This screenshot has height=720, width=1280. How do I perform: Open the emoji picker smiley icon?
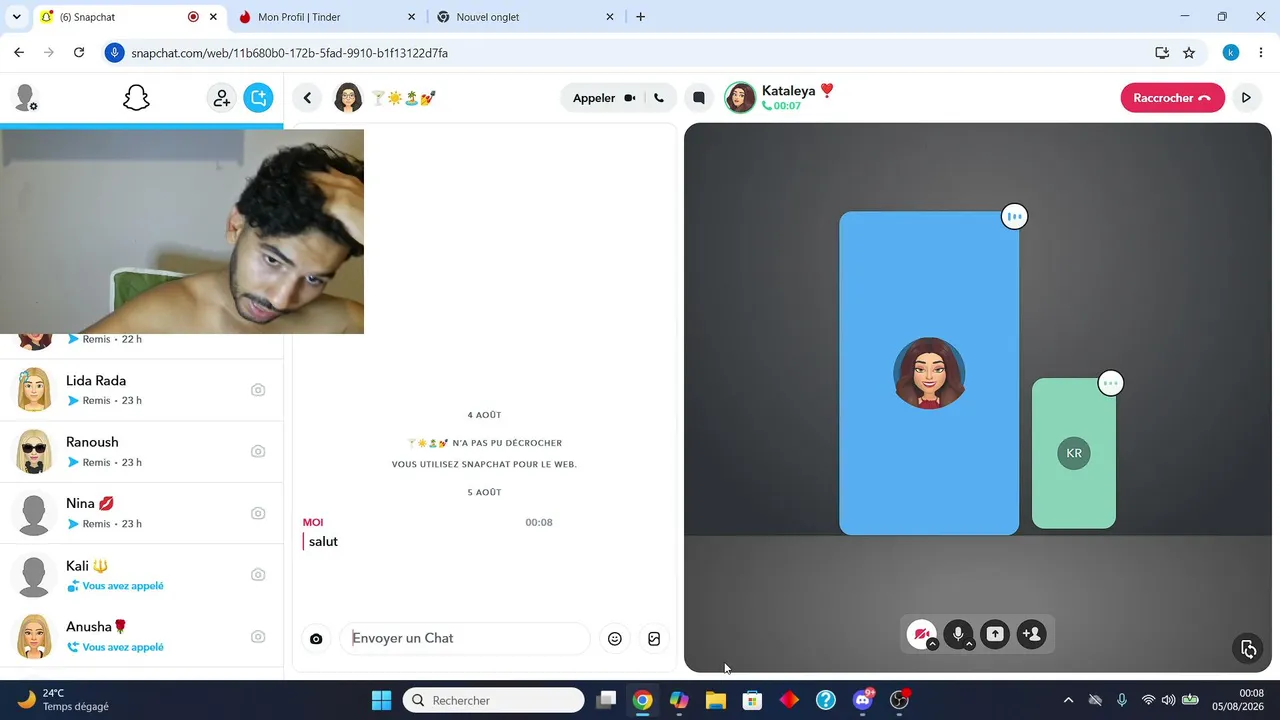click(615, 639)
